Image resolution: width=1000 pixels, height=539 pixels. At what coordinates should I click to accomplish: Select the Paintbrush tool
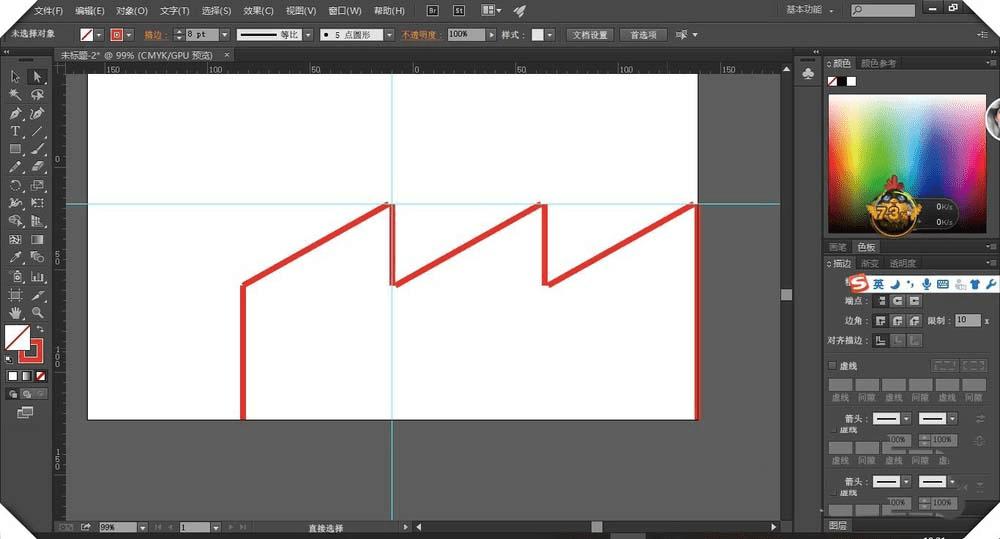37,149
